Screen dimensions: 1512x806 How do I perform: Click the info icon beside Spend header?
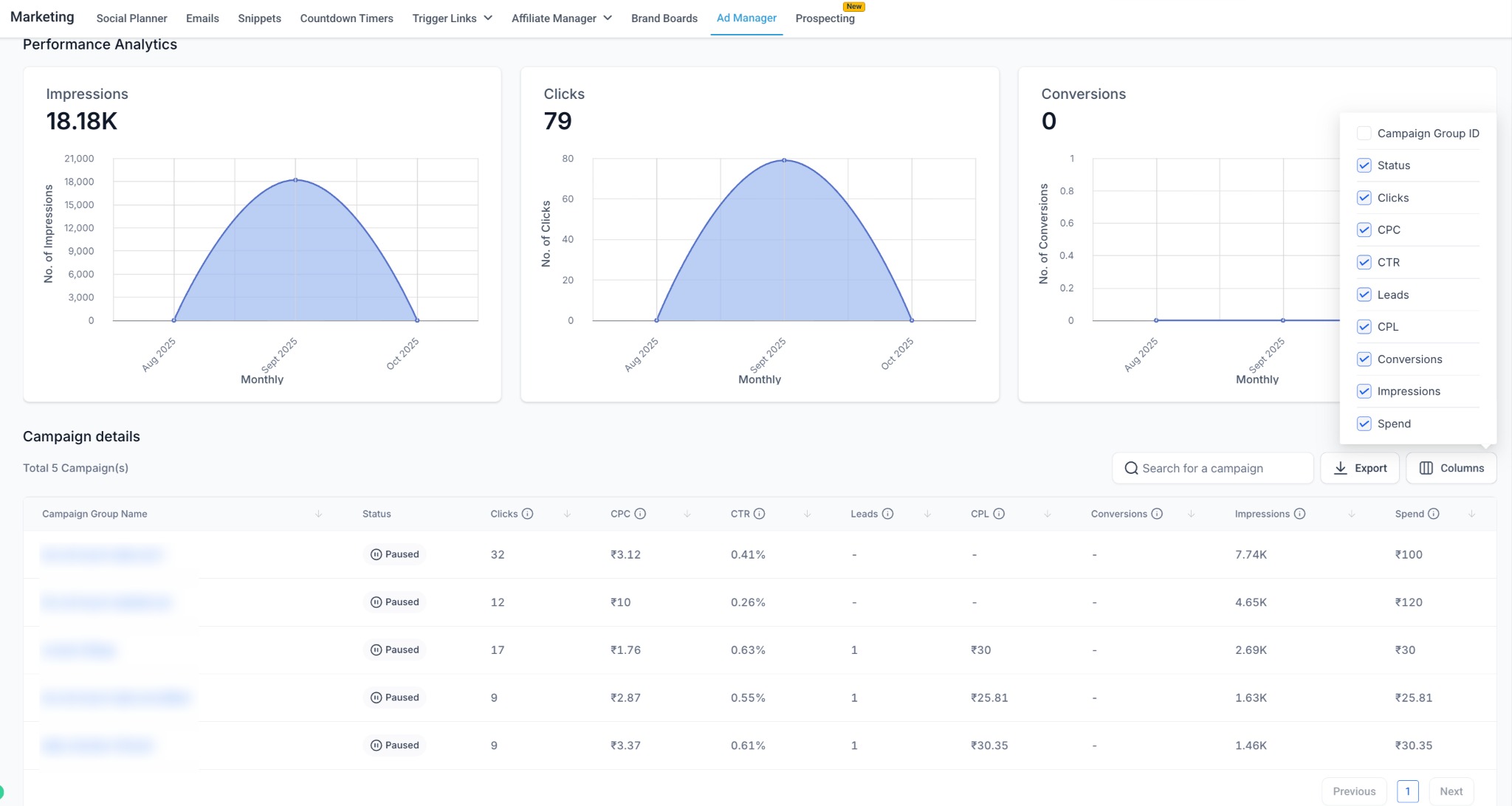click(1433, 514)
